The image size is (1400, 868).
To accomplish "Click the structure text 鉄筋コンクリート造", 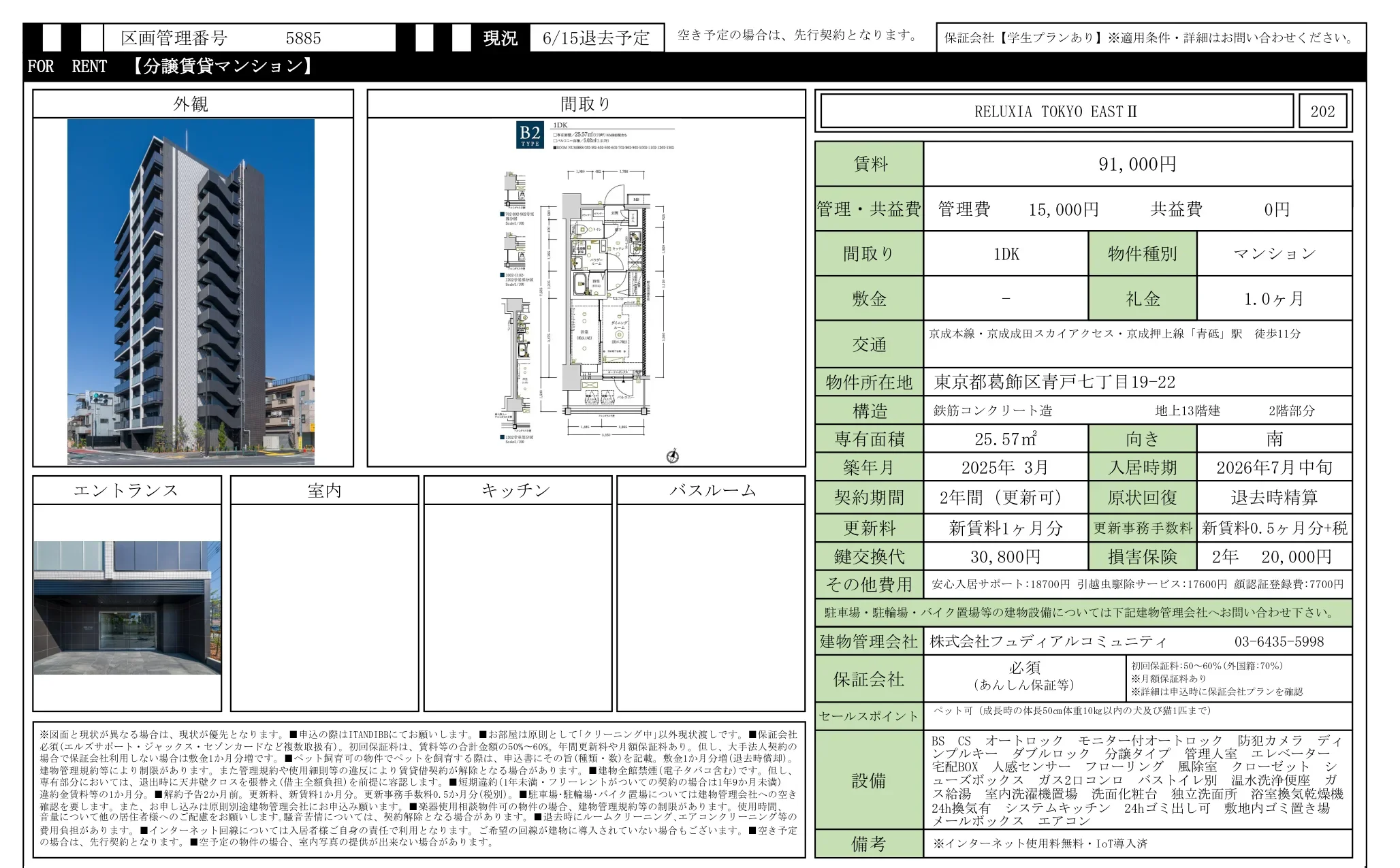I will click(993, 411).
